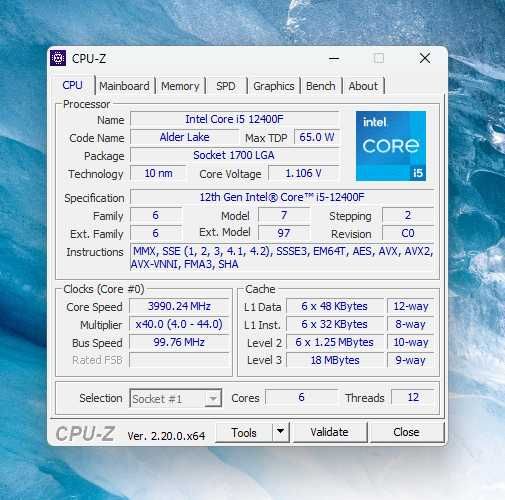Show the About tab
The image size is (505, 500).
[363, 86]
